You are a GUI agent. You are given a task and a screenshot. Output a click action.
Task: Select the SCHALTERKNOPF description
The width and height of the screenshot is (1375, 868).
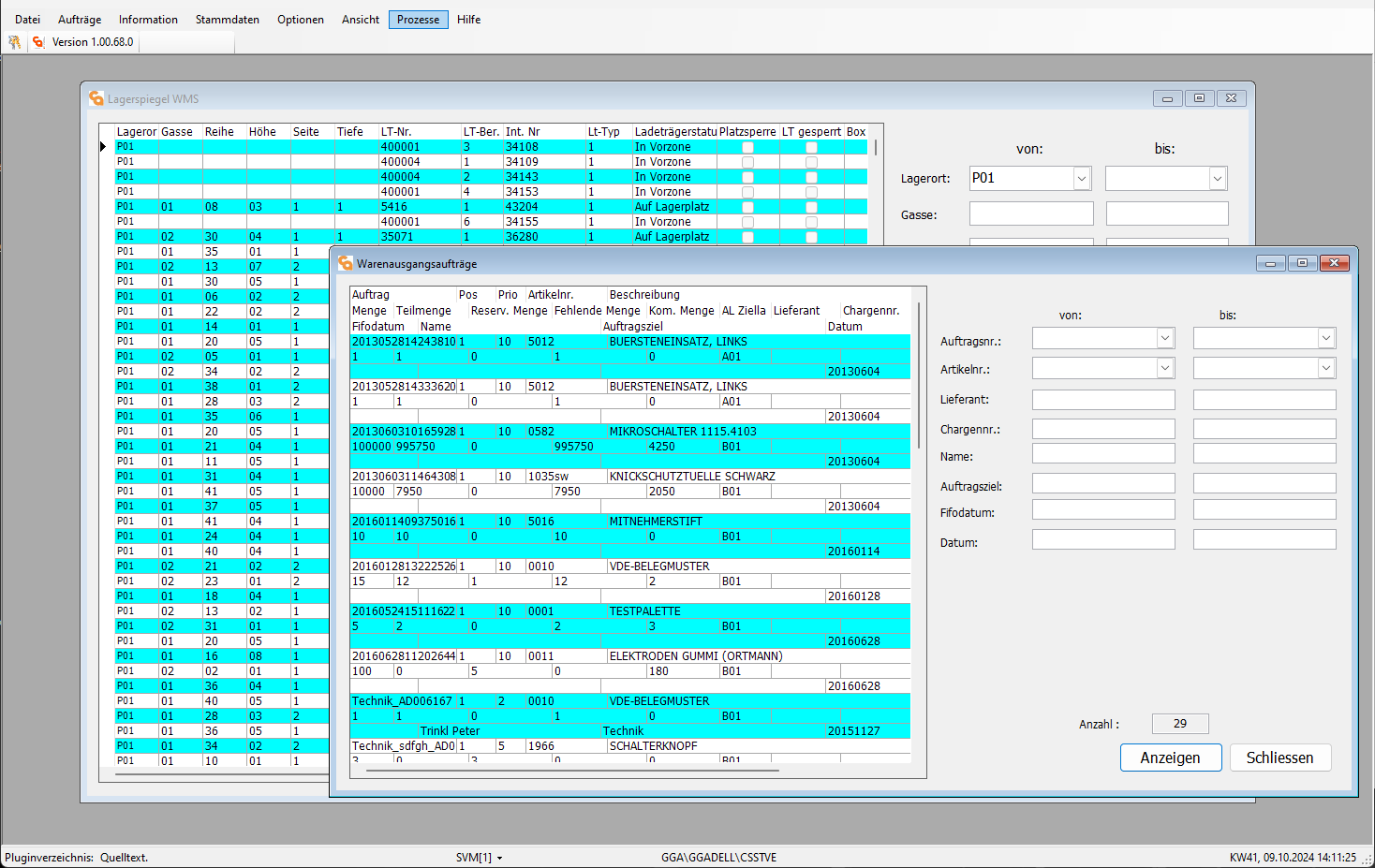pos(654,746)
